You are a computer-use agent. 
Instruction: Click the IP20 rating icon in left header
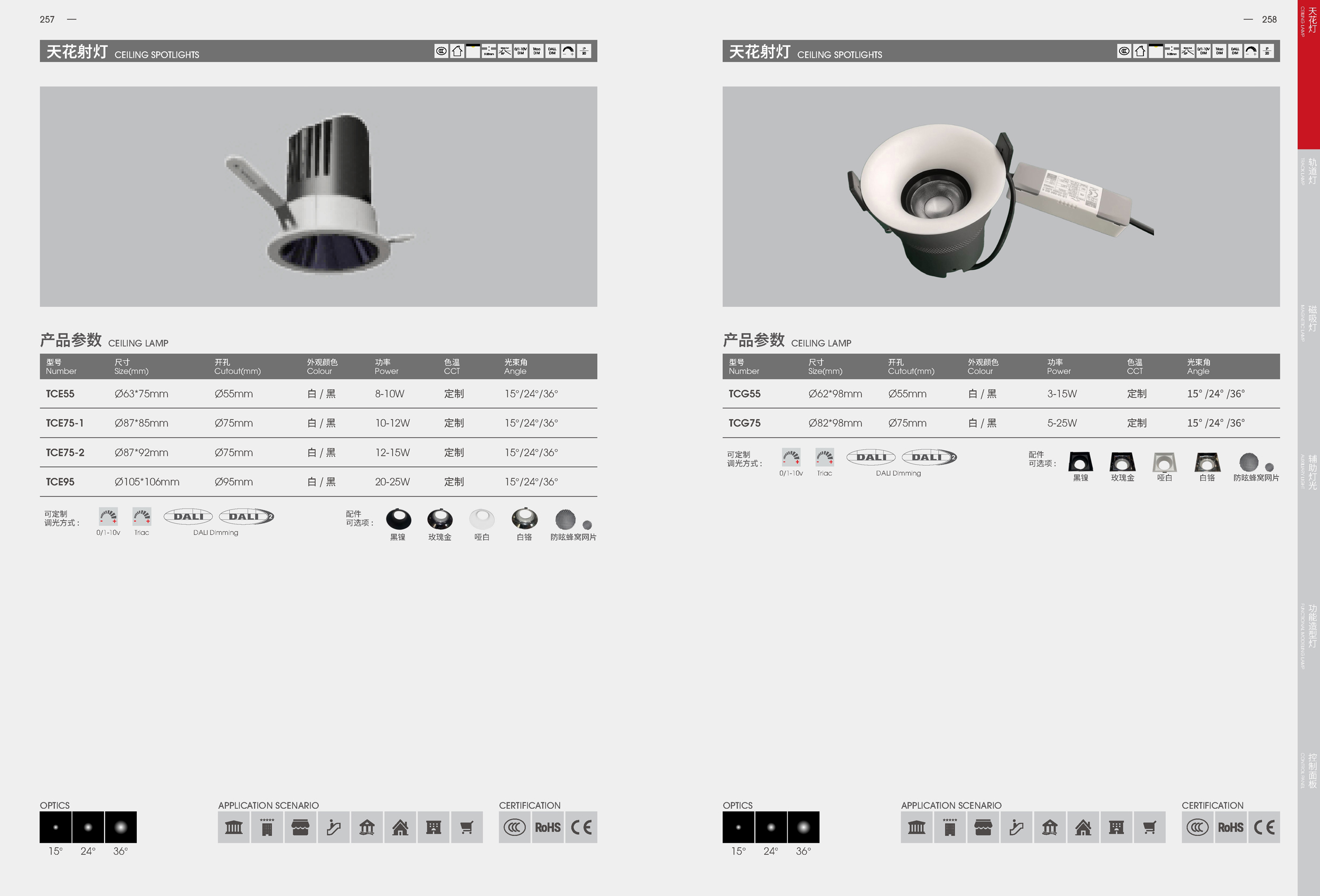[x=584, y=51]
